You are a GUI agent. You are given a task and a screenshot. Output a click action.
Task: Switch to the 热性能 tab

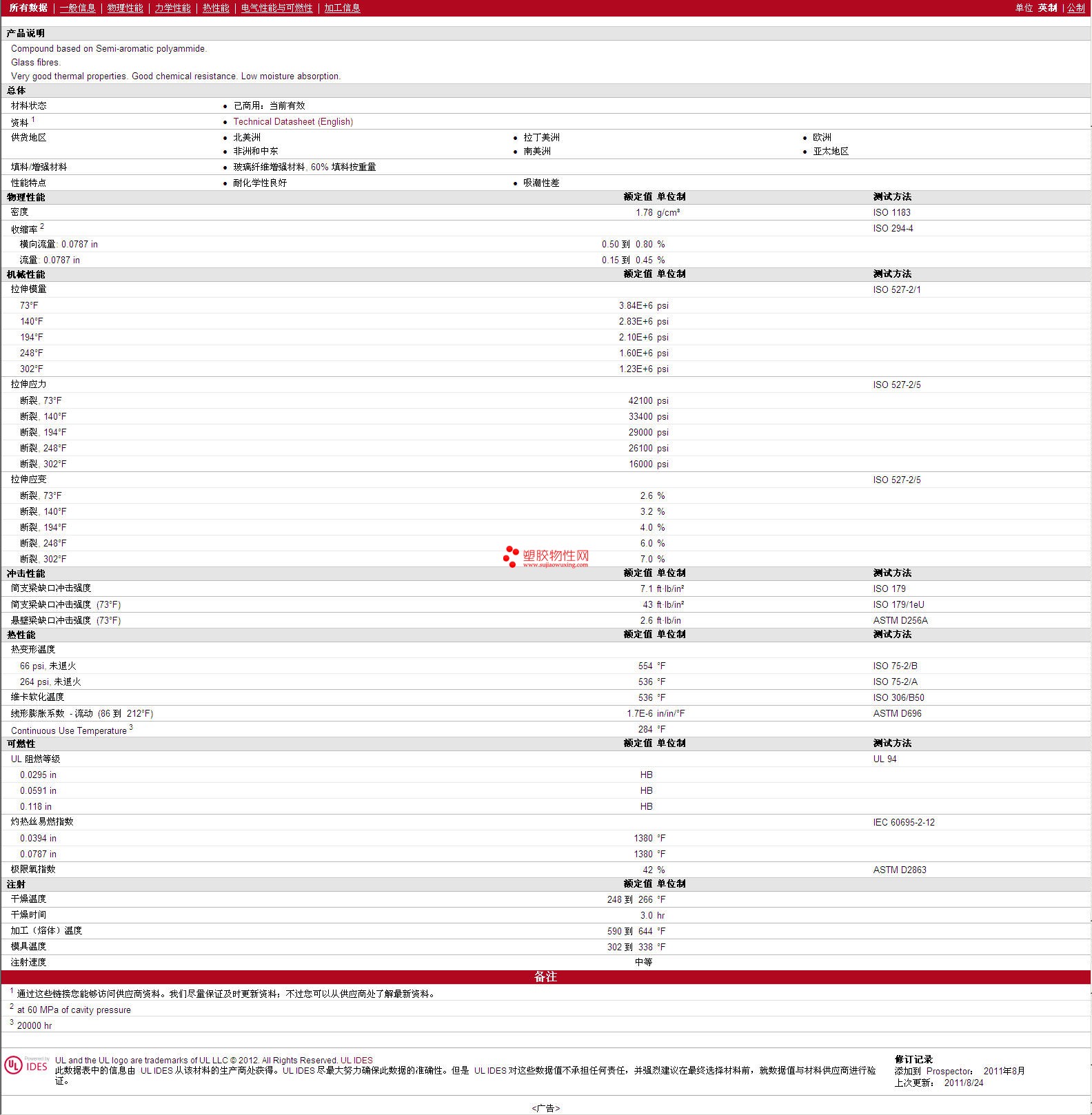coord(216,8)
